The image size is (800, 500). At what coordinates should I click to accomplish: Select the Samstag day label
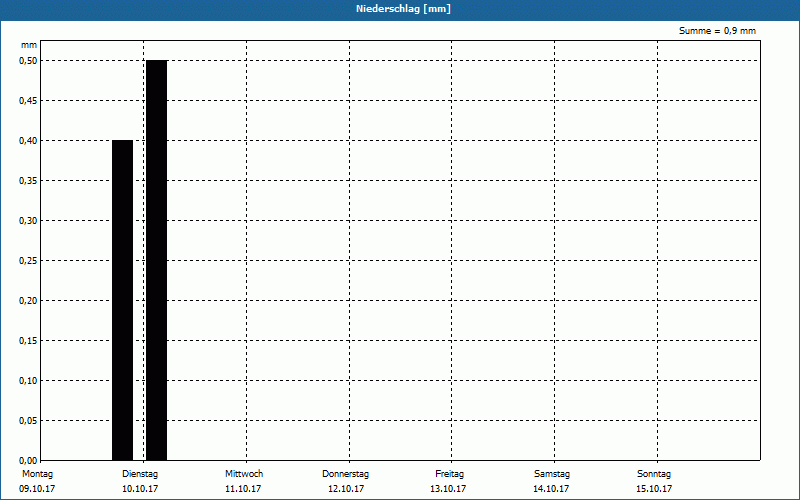pos(552,473)
